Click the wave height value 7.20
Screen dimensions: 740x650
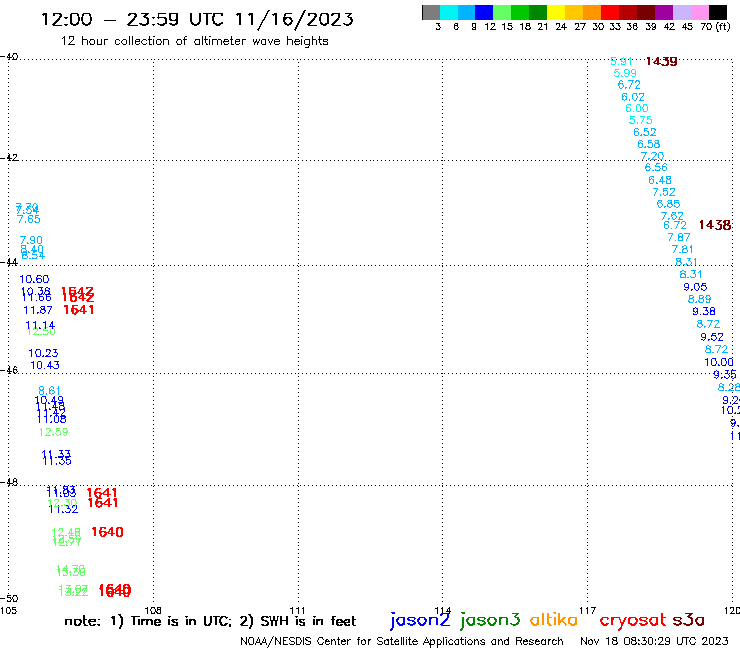click(x=652, y=156)
